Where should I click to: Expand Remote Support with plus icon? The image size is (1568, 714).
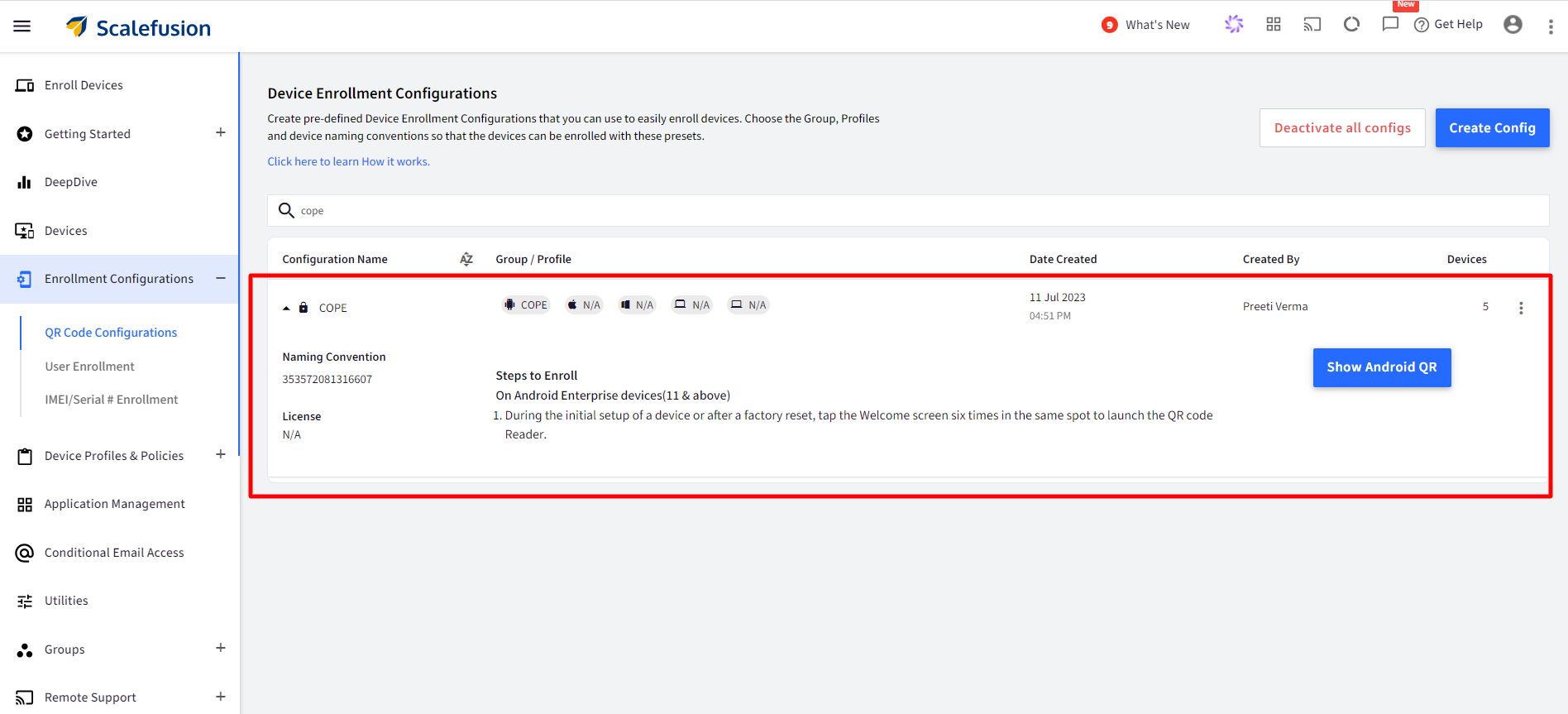(221, 697)
